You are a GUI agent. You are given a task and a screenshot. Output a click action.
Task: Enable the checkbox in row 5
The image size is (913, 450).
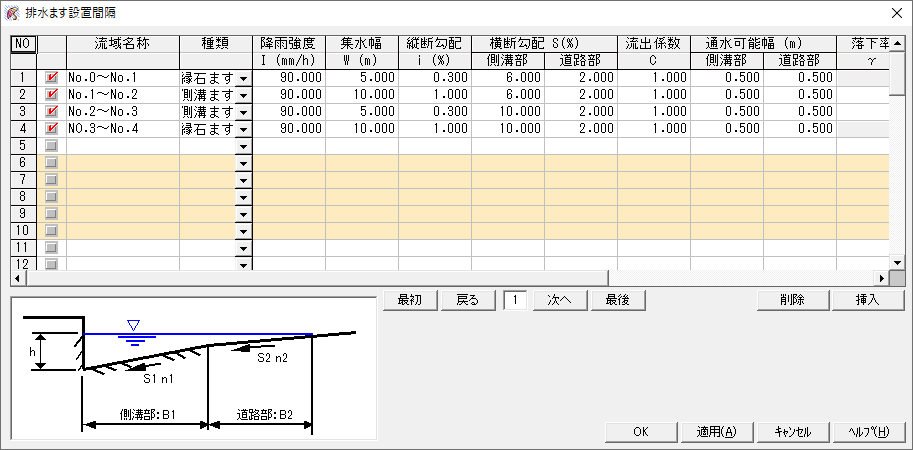(52, 146)
